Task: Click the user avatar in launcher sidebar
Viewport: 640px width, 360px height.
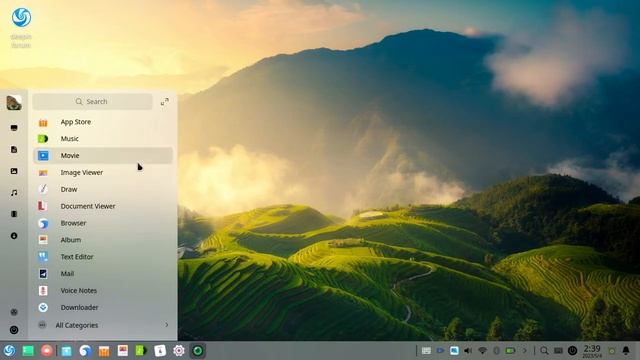Action: 14,102
